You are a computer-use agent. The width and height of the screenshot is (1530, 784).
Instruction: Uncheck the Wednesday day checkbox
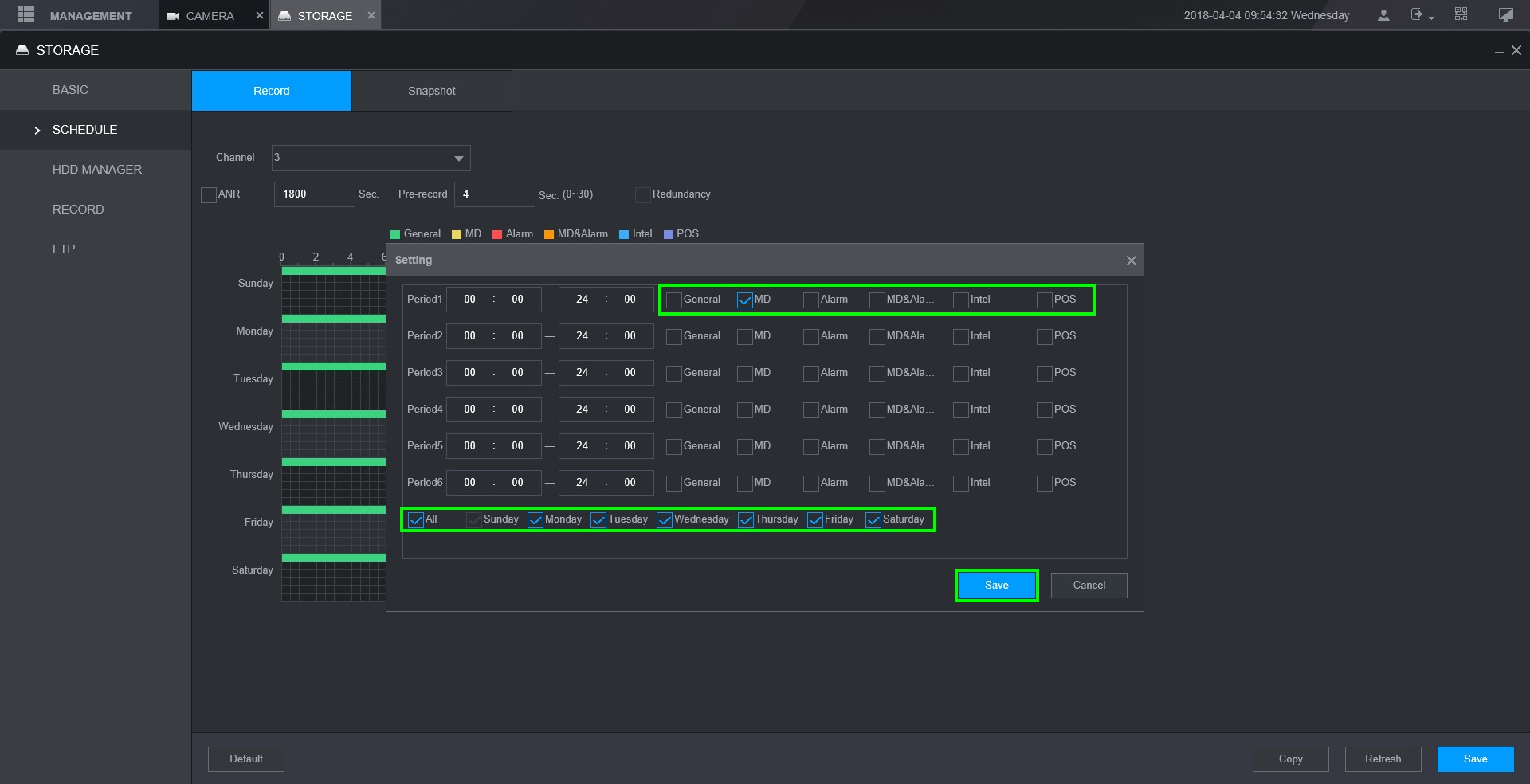coord(665,520)
